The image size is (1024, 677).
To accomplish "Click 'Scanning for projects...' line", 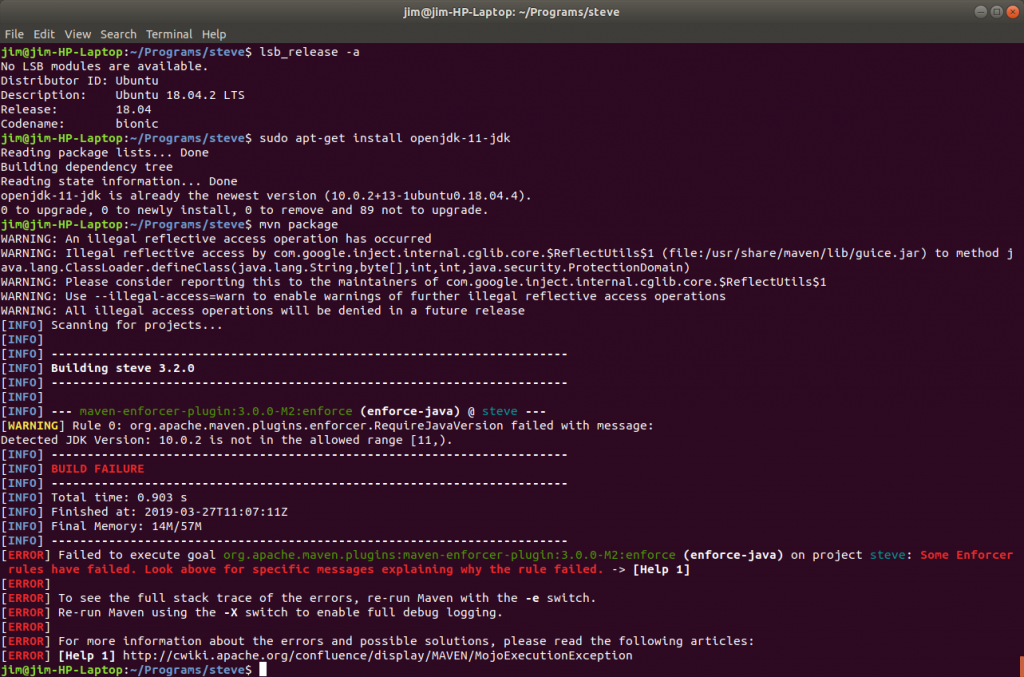I will (136, 325).
